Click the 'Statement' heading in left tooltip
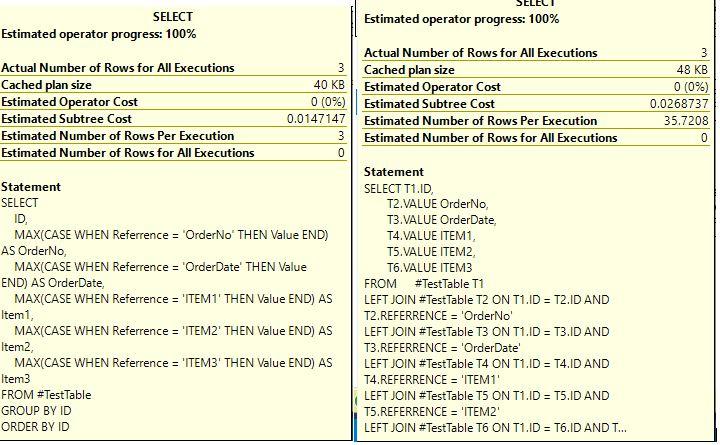This screenshot has height=445, width=720. point(31,187)
